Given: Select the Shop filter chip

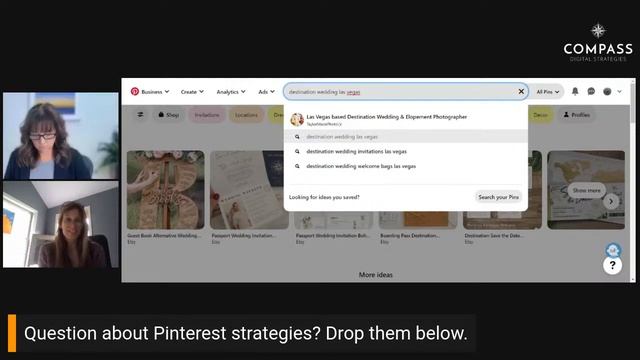Looking at the screenshot, I should pyautogui.click(x=169, y=115).
